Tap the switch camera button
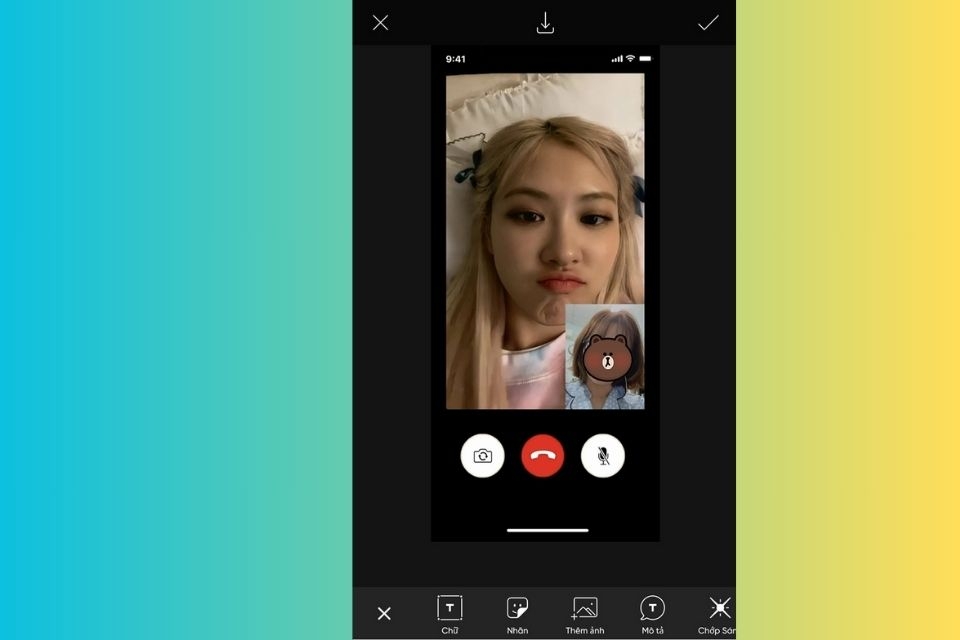Viewport: 960px width, 640px height. coord(482,456)
